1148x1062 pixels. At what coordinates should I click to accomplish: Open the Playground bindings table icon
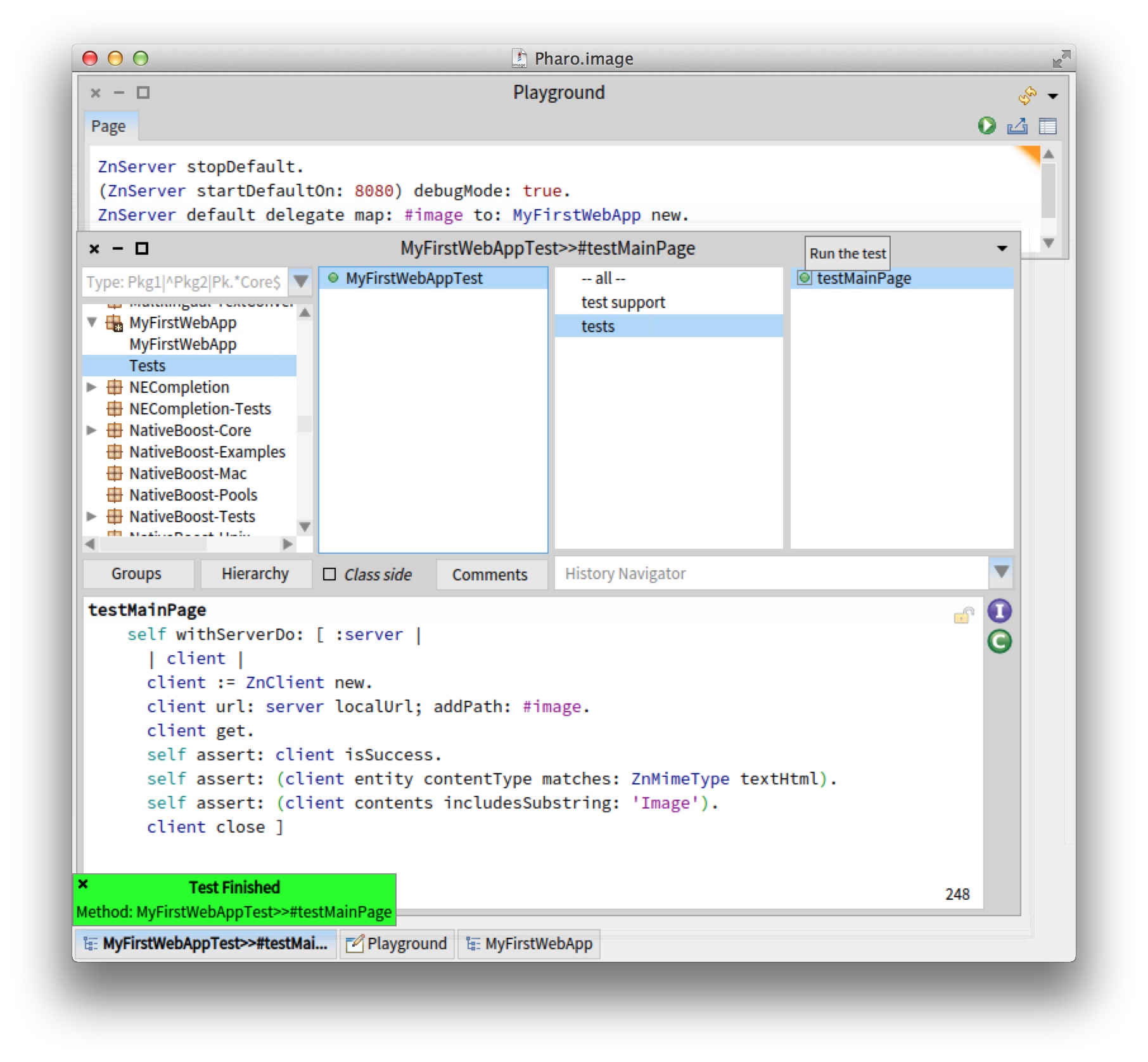point(1047,126)
